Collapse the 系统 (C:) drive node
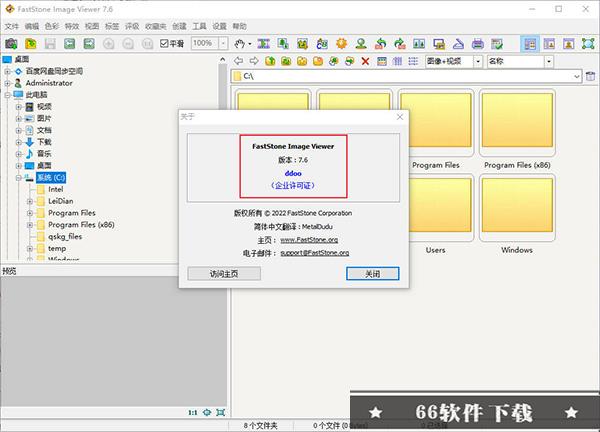 tap(19, 178)
